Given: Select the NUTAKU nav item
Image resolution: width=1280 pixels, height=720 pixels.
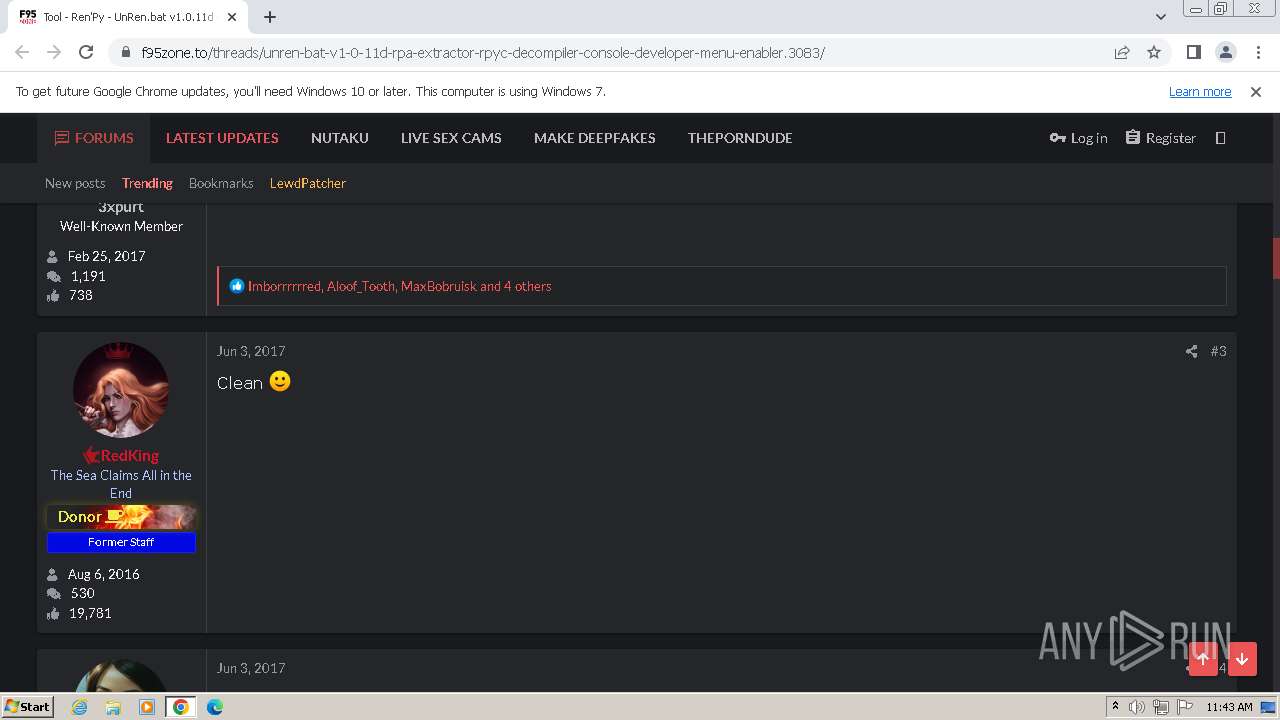Looking at the screenshot, I should click(340, 138).
